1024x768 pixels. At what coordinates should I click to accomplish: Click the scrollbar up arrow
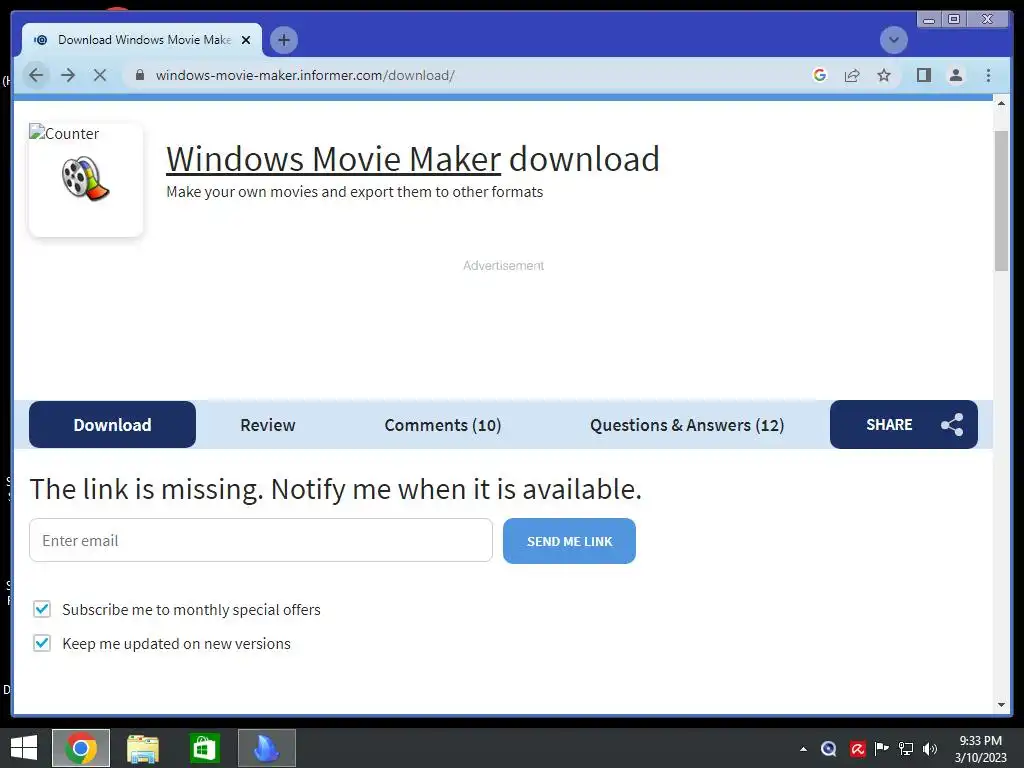pyautogui.click(x=1001, y=104)
